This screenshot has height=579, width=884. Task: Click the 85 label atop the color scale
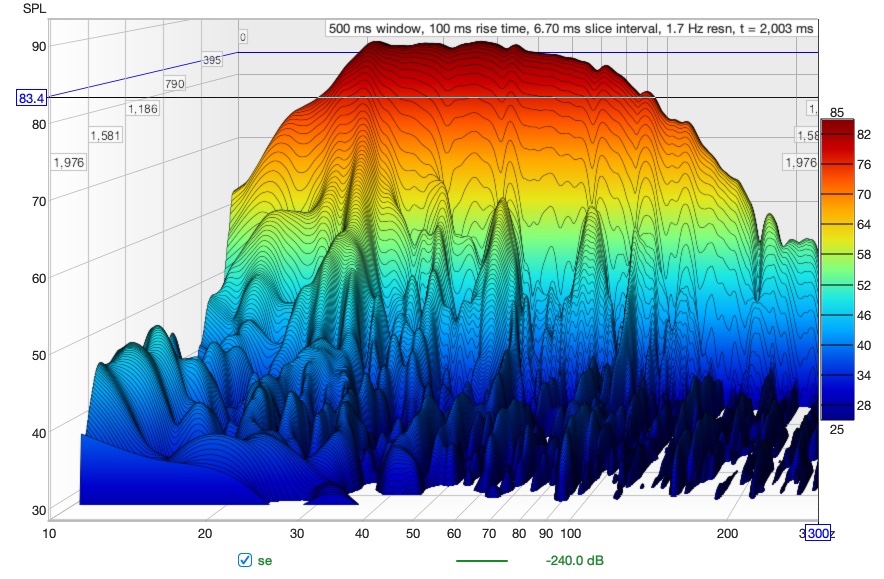837,112
